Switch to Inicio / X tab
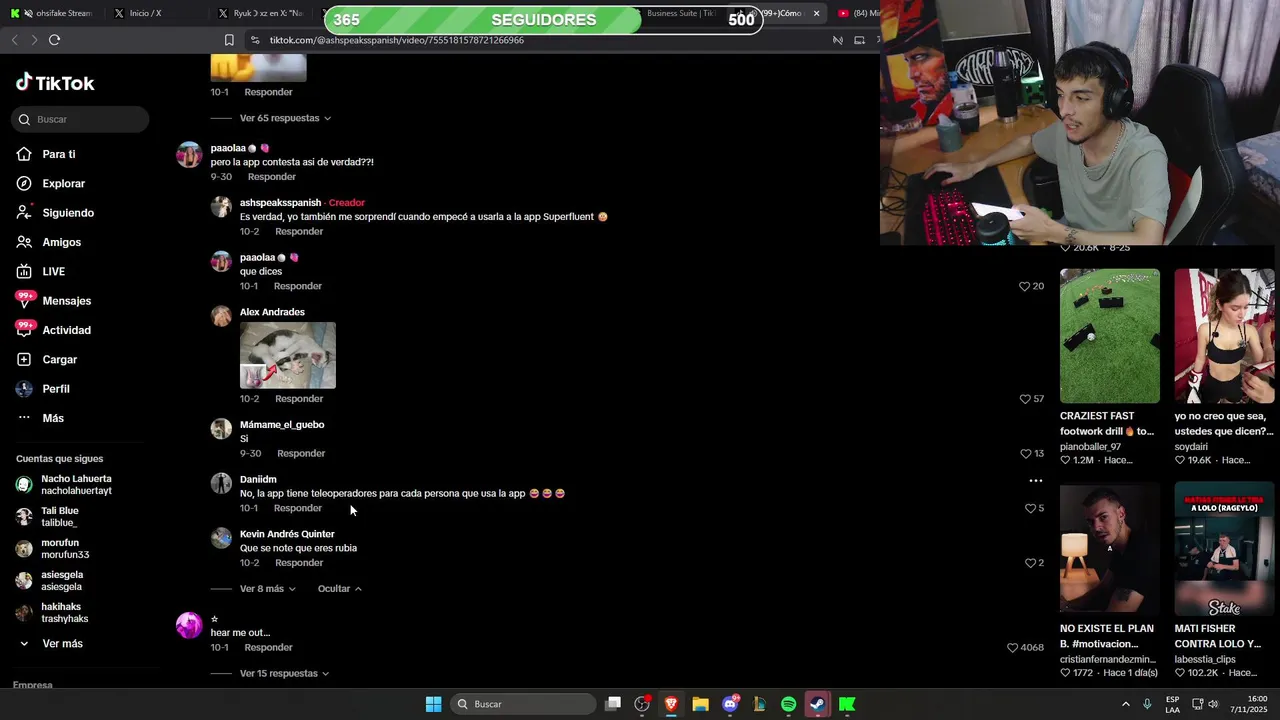This screenshot has height=720, width=1280. tap(145, 13)
